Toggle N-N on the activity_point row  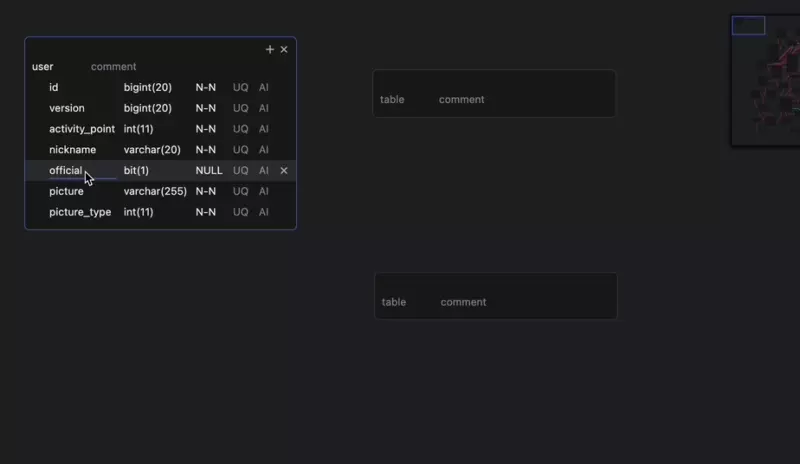[206, 129]
